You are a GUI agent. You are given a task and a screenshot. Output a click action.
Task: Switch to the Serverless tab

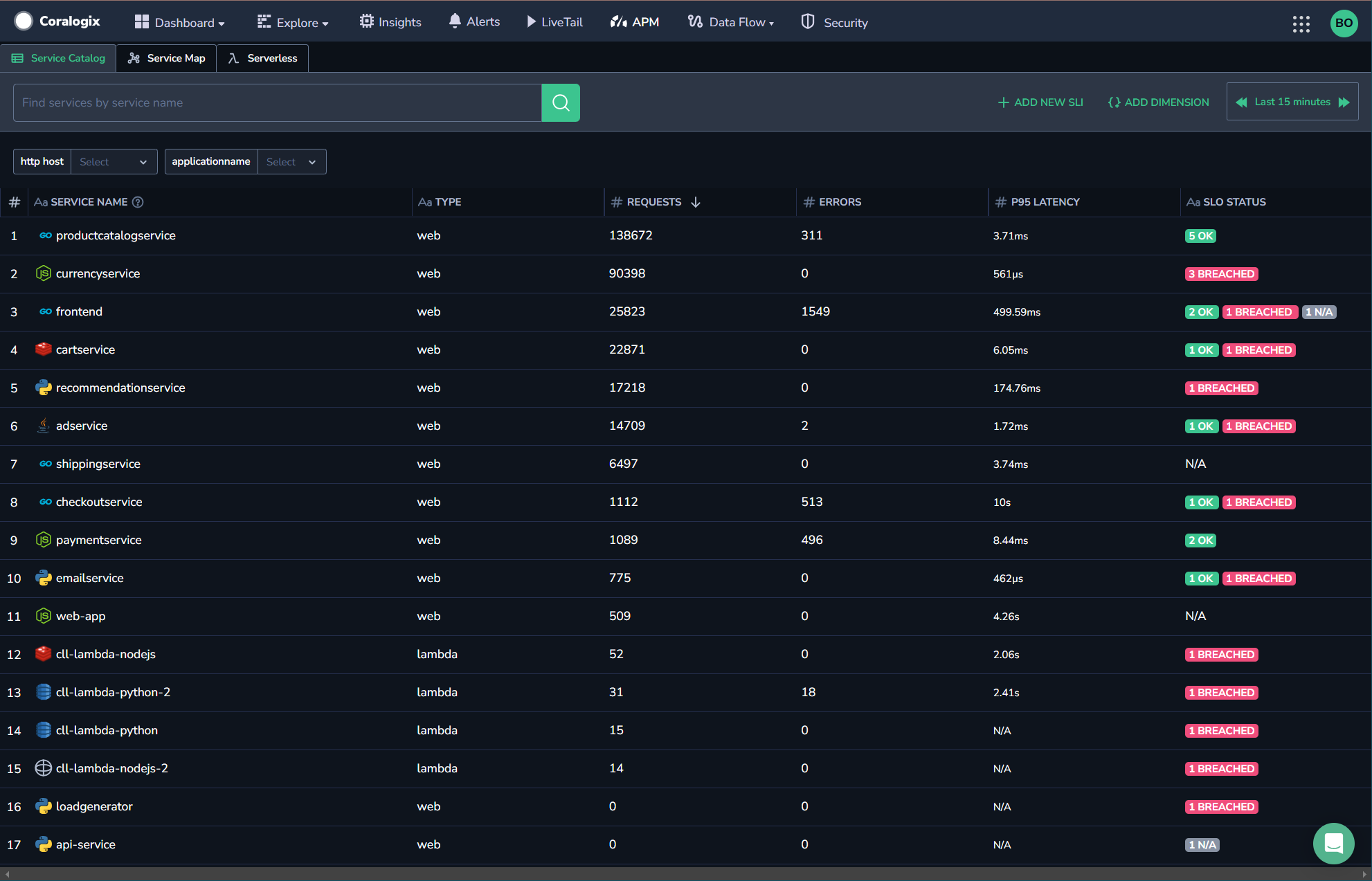[x=262, y=58]
